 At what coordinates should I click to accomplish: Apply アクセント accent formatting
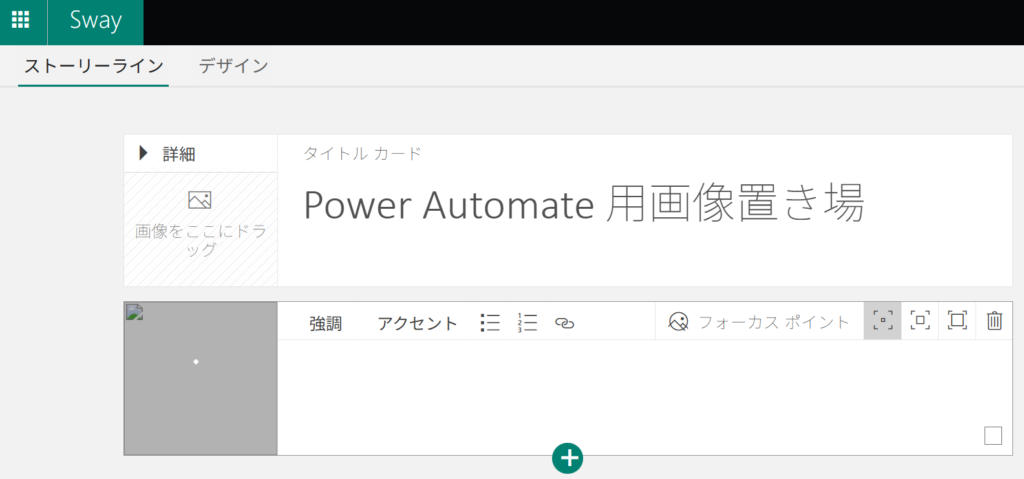pos(418,323)
